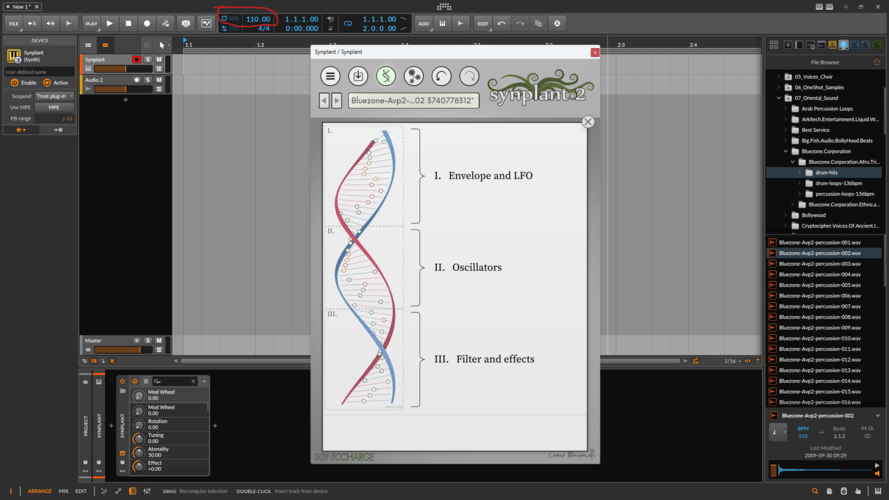Screen dimensions: 889x500
Task: Solo the Synplant track
Action: 148,60
